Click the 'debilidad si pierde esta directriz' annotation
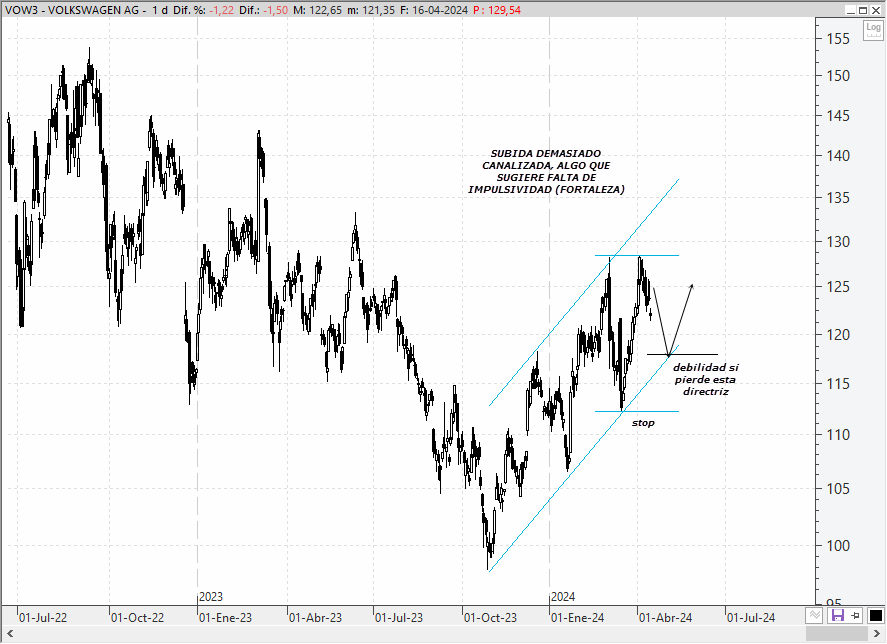The width and height of the screenshot is (887, 644). pos(705,379)
